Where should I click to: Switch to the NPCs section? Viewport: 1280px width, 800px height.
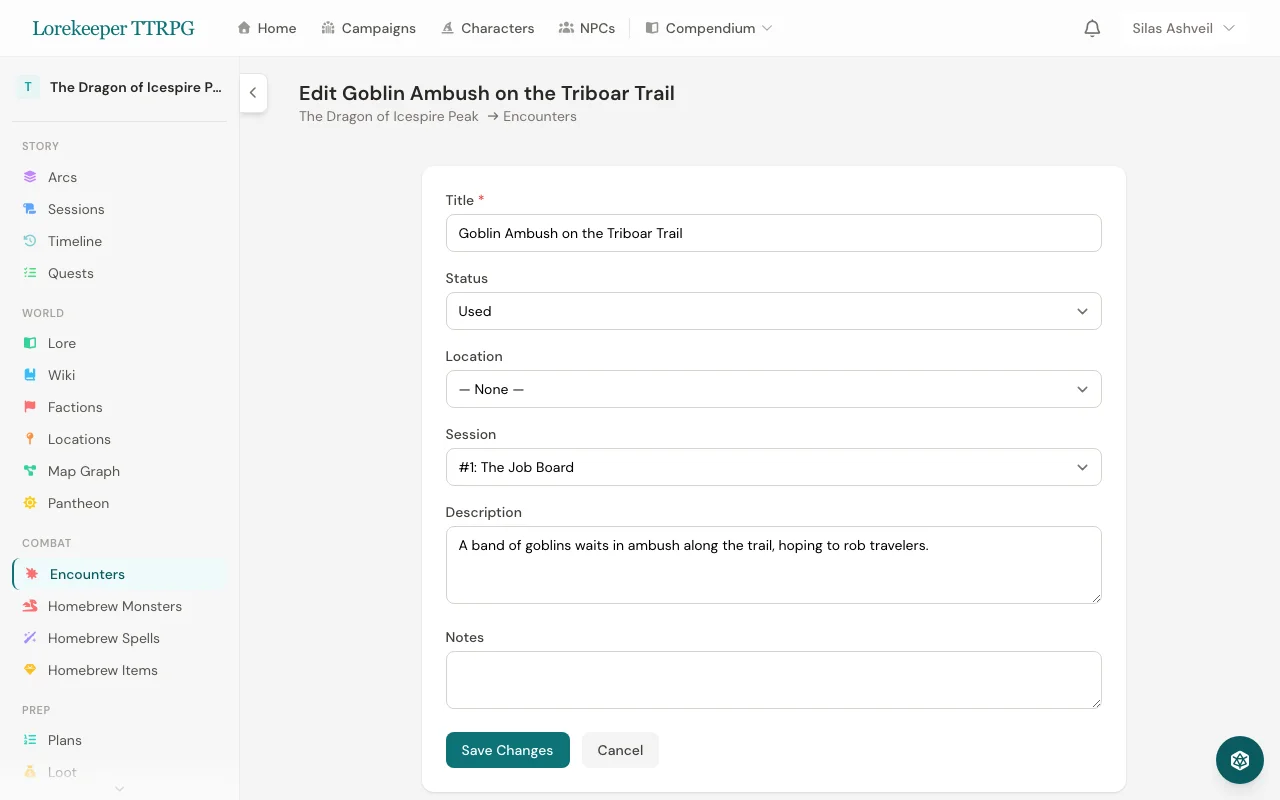coord(587,28)
